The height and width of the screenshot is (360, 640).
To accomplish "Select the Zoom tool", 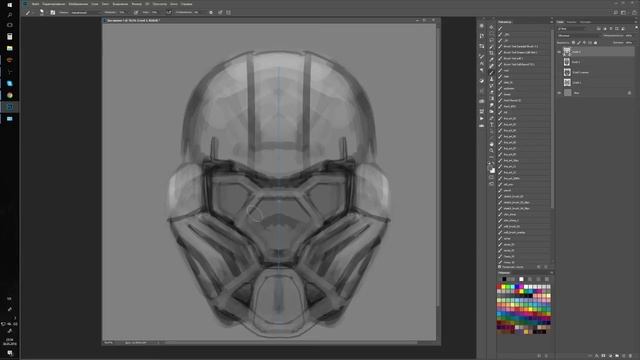I will [x=491, y=151].
